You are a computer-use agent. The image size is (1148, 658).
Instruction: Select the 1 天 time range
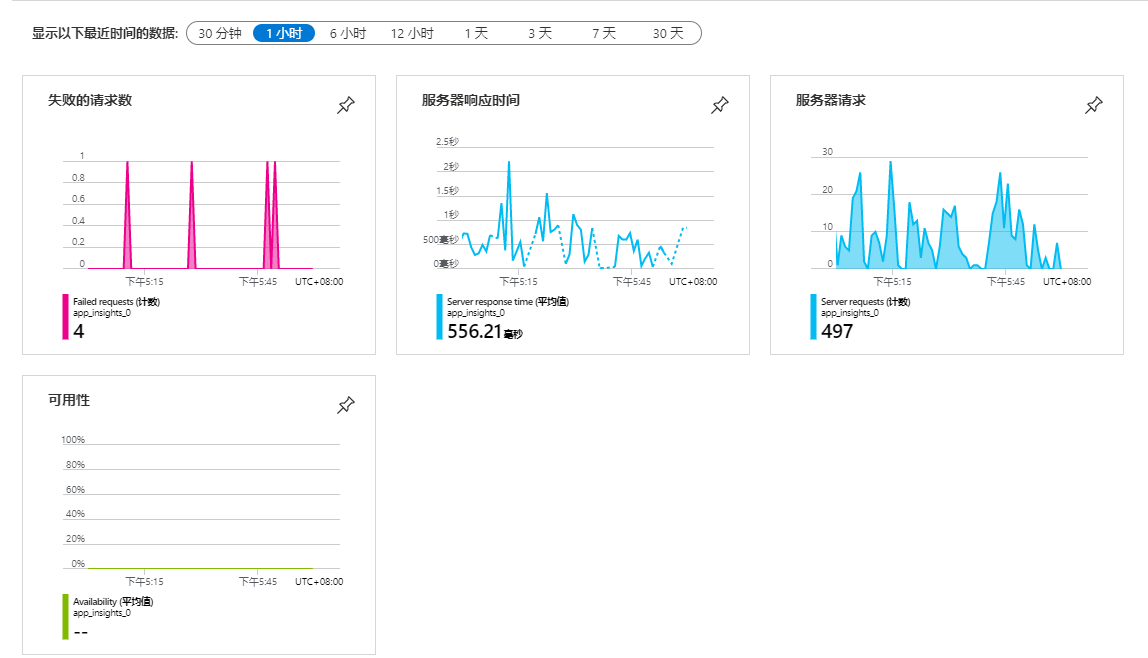[x=476, y=34]
